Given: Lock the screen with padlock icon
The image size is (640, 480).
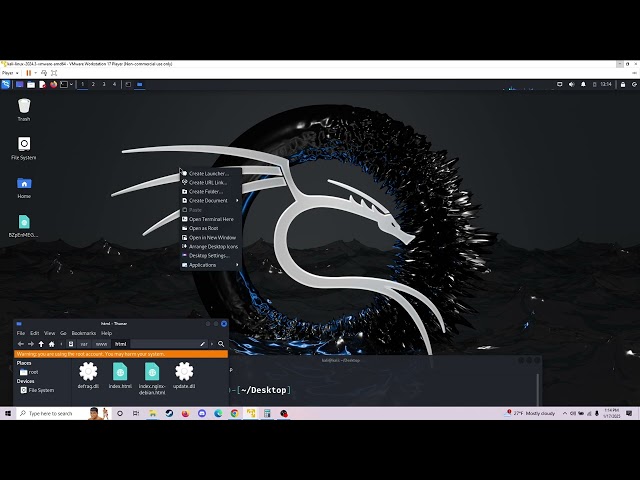Looking at the screenshot, I should [x=623, y=84].
